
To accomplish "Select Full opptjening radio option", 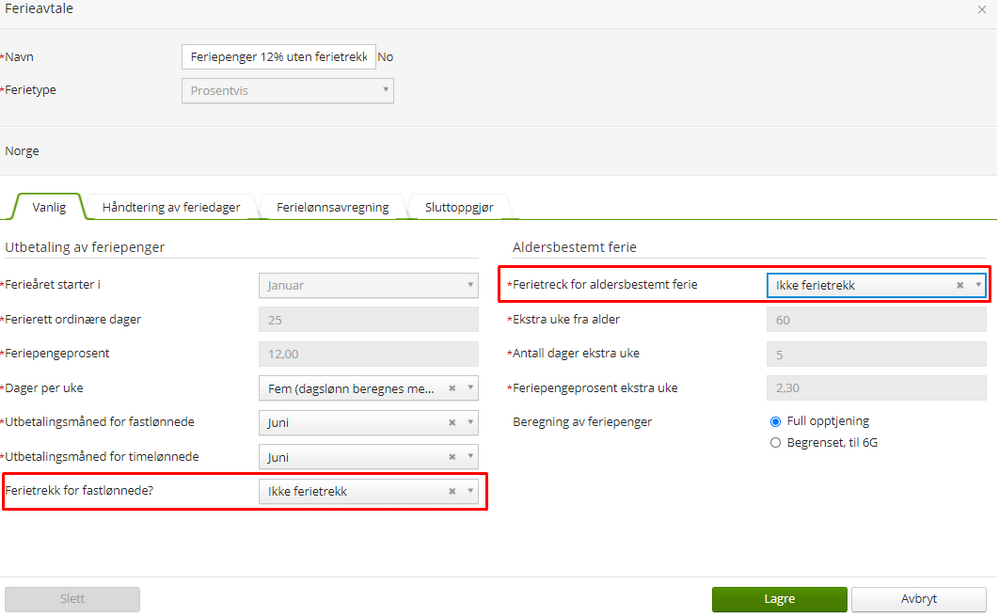I will point(775,422).
